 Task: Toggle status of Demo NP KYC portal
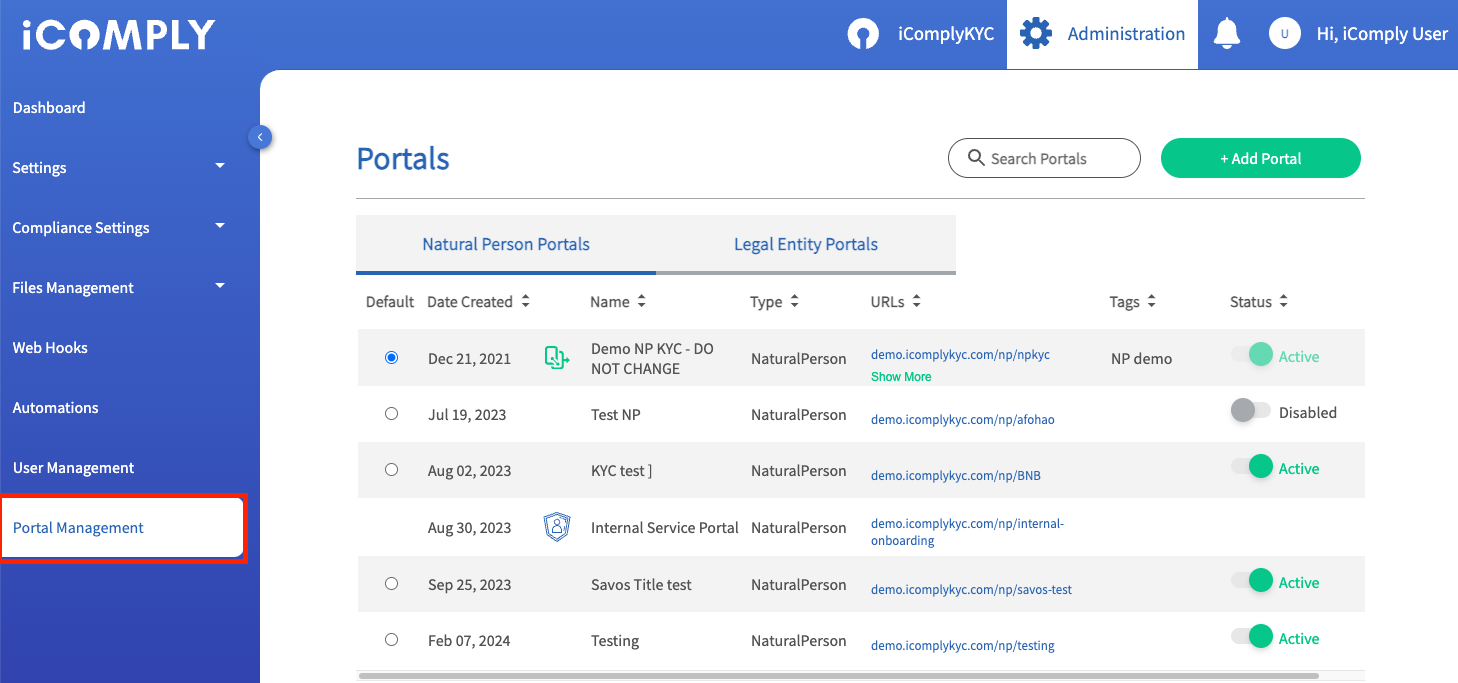click(x=1252, y=354)
